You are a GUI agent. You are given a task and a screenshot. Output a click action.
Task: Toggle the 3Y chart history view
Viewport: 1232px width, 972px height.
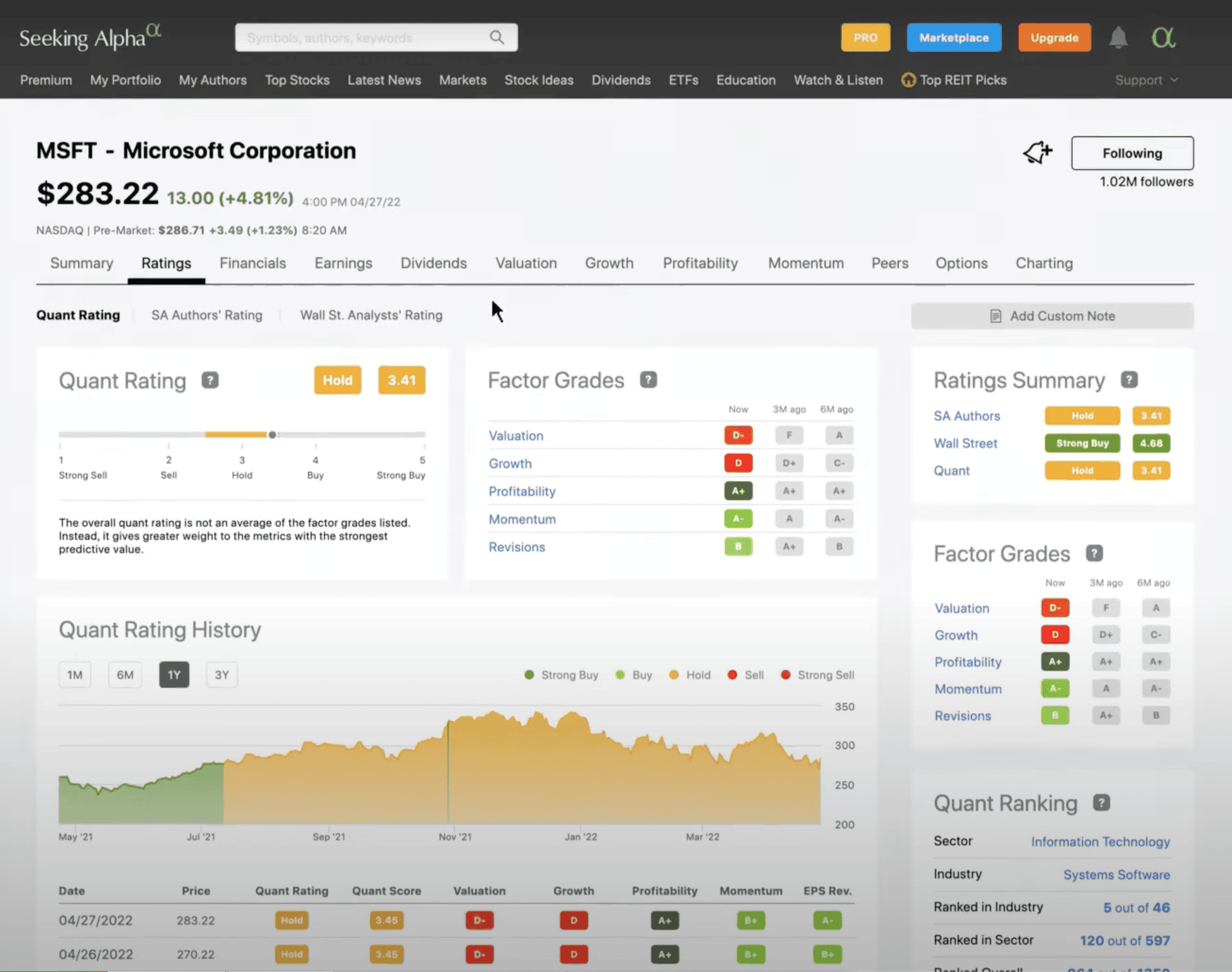click(222, 674)
